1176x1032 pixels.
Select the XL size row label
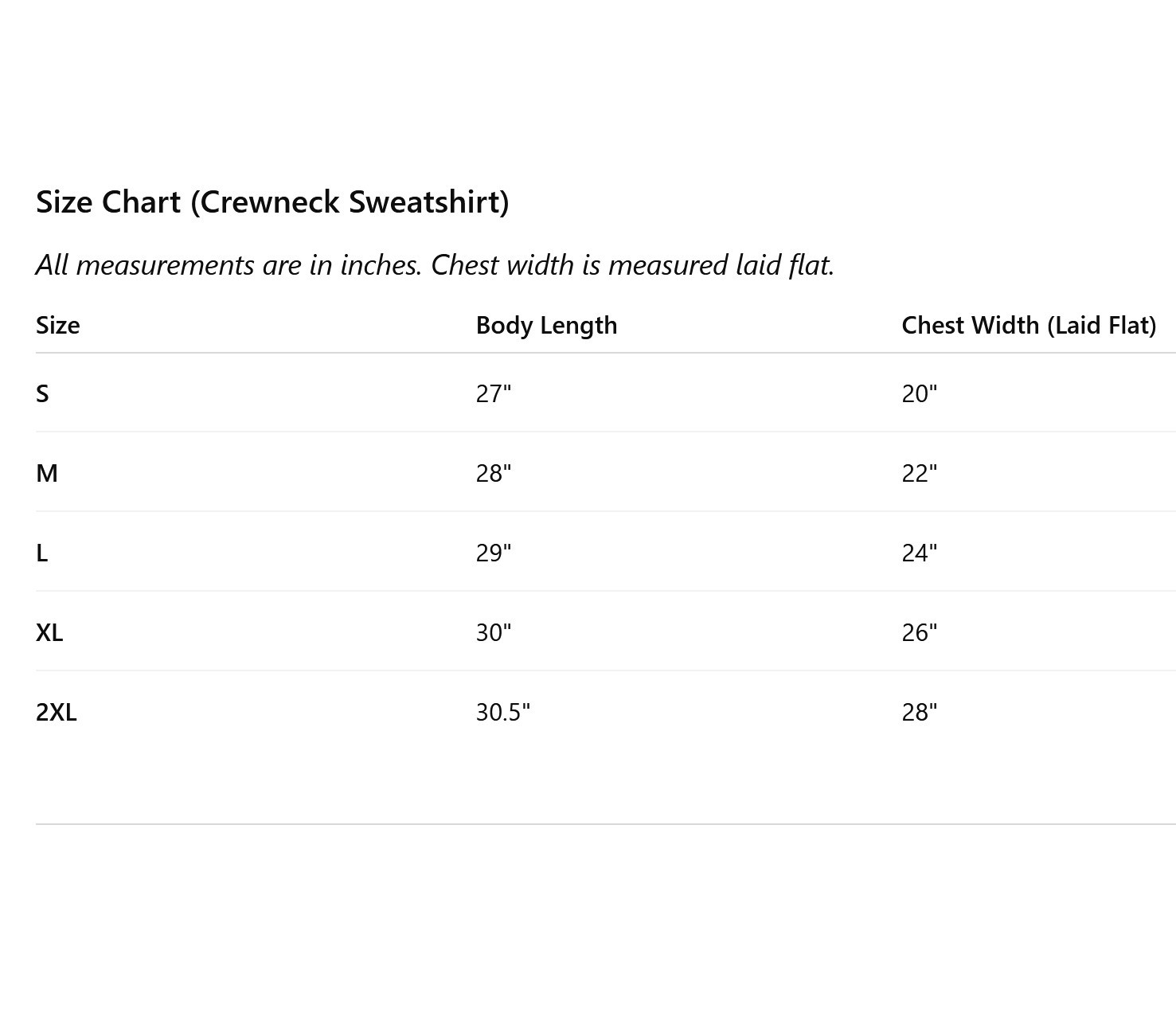49,632
